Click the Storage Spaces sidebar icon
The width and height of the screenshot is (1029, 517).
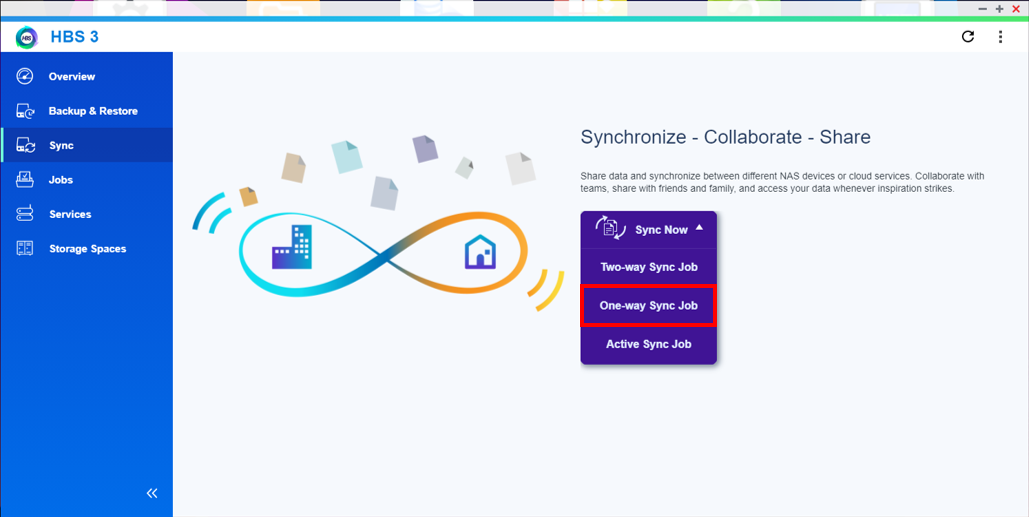(25, 249)
